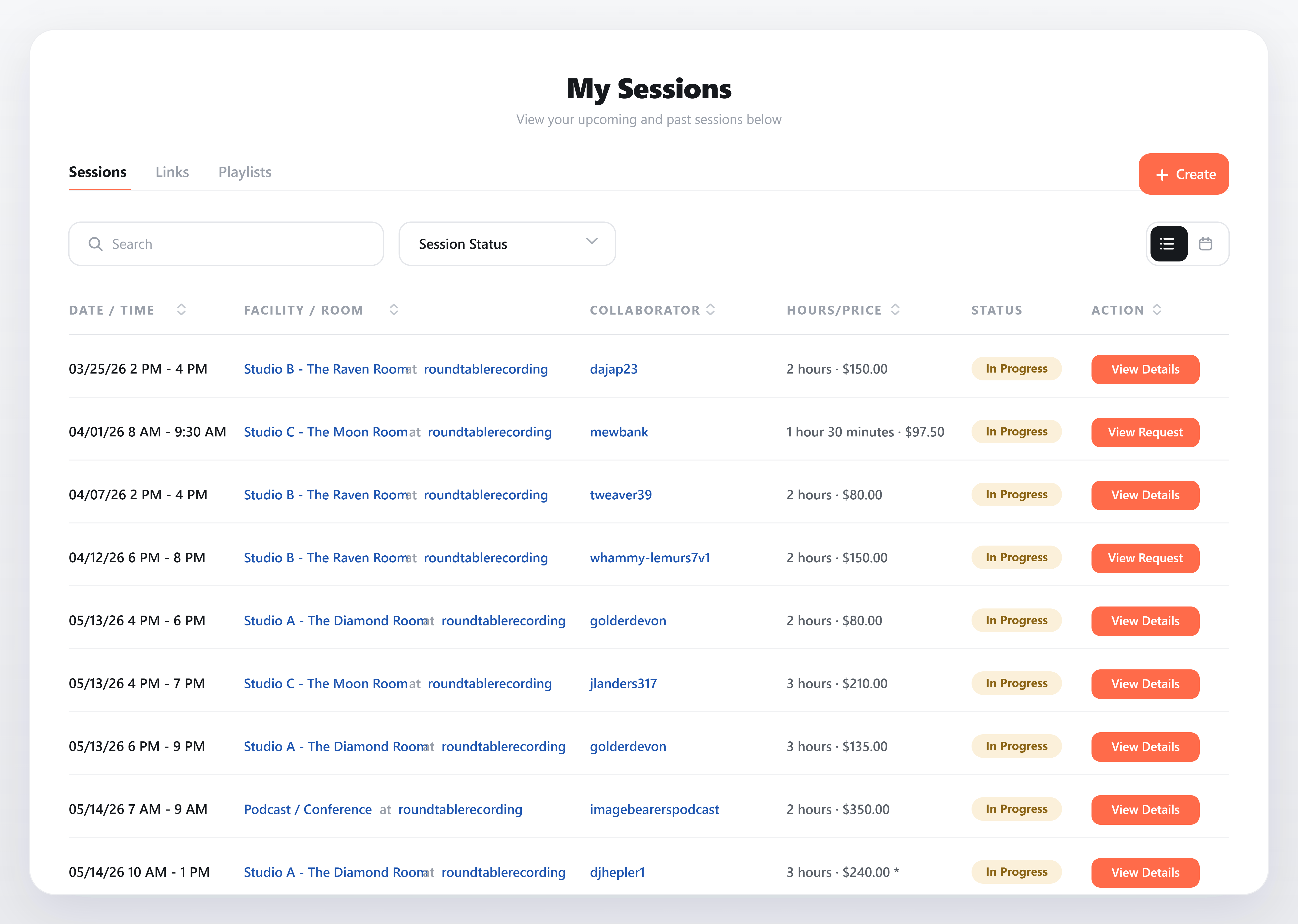Click the STATUS column header
Viewport: 1298px width, 924px height.
click(x=996, y=310)
